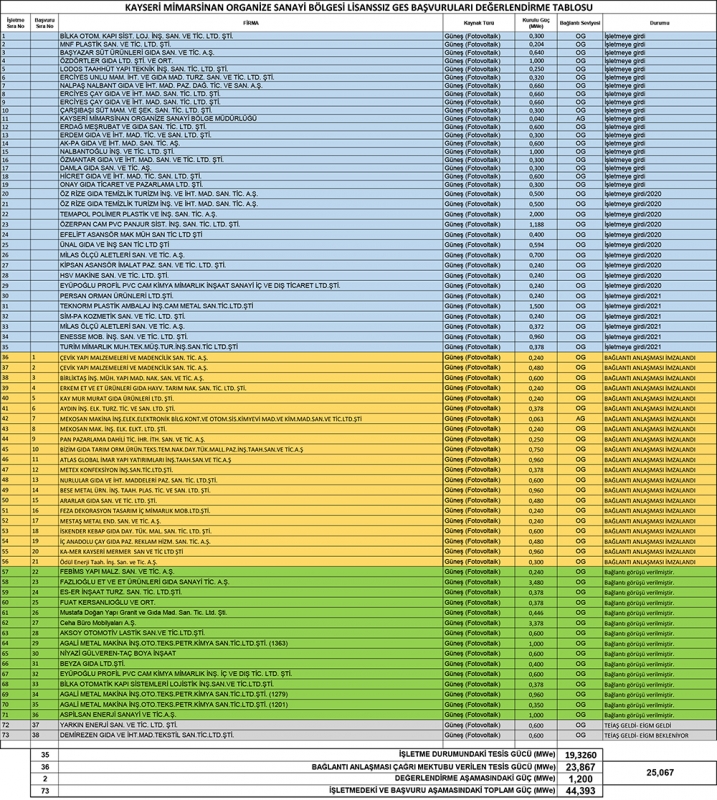Select FEBİMS YAPI MALZ. cell
717x800 pixels.
251,572
